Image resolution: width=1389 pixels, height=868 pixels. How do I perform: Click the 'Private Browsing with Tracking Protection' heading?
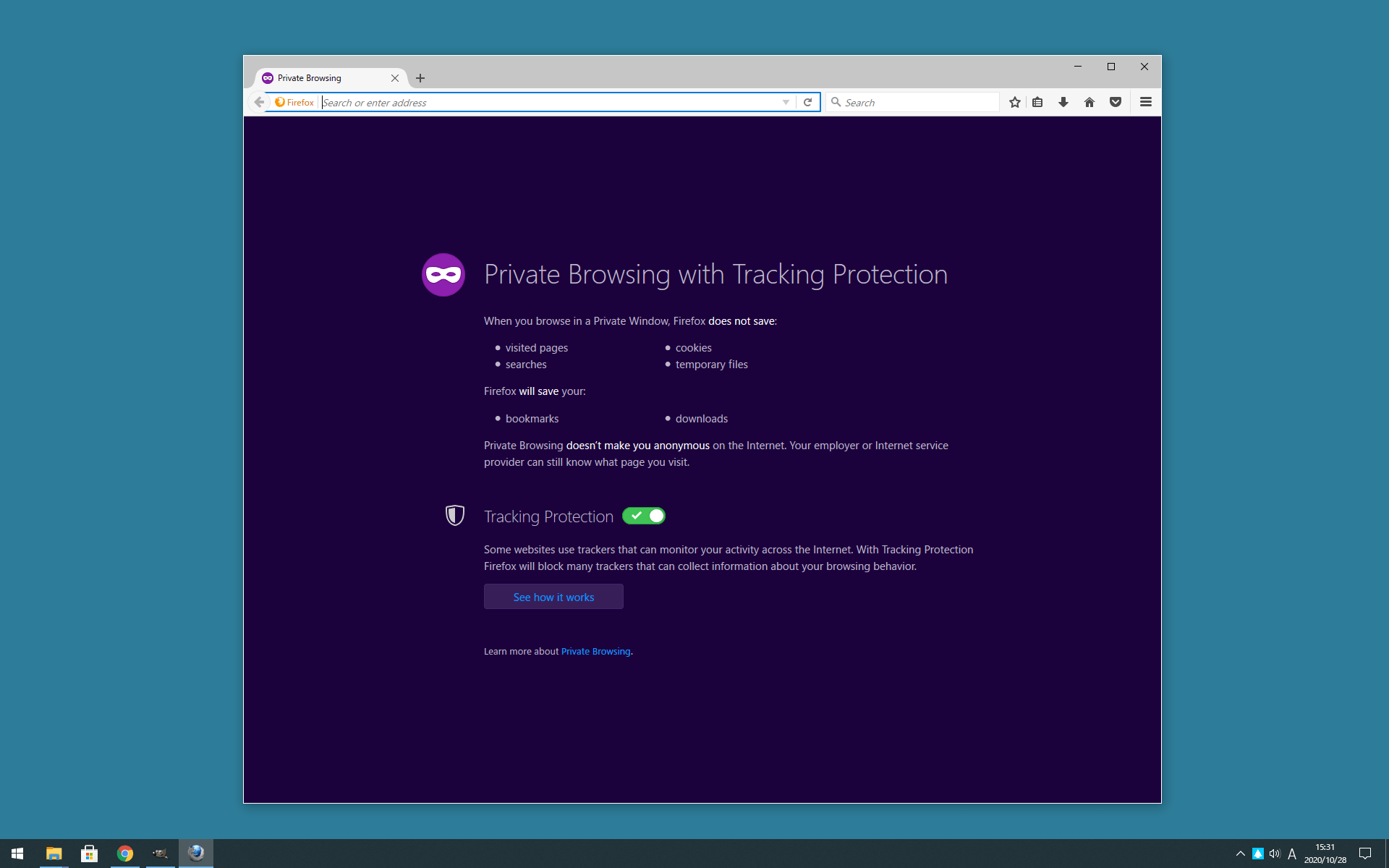(x=715, y=275)
